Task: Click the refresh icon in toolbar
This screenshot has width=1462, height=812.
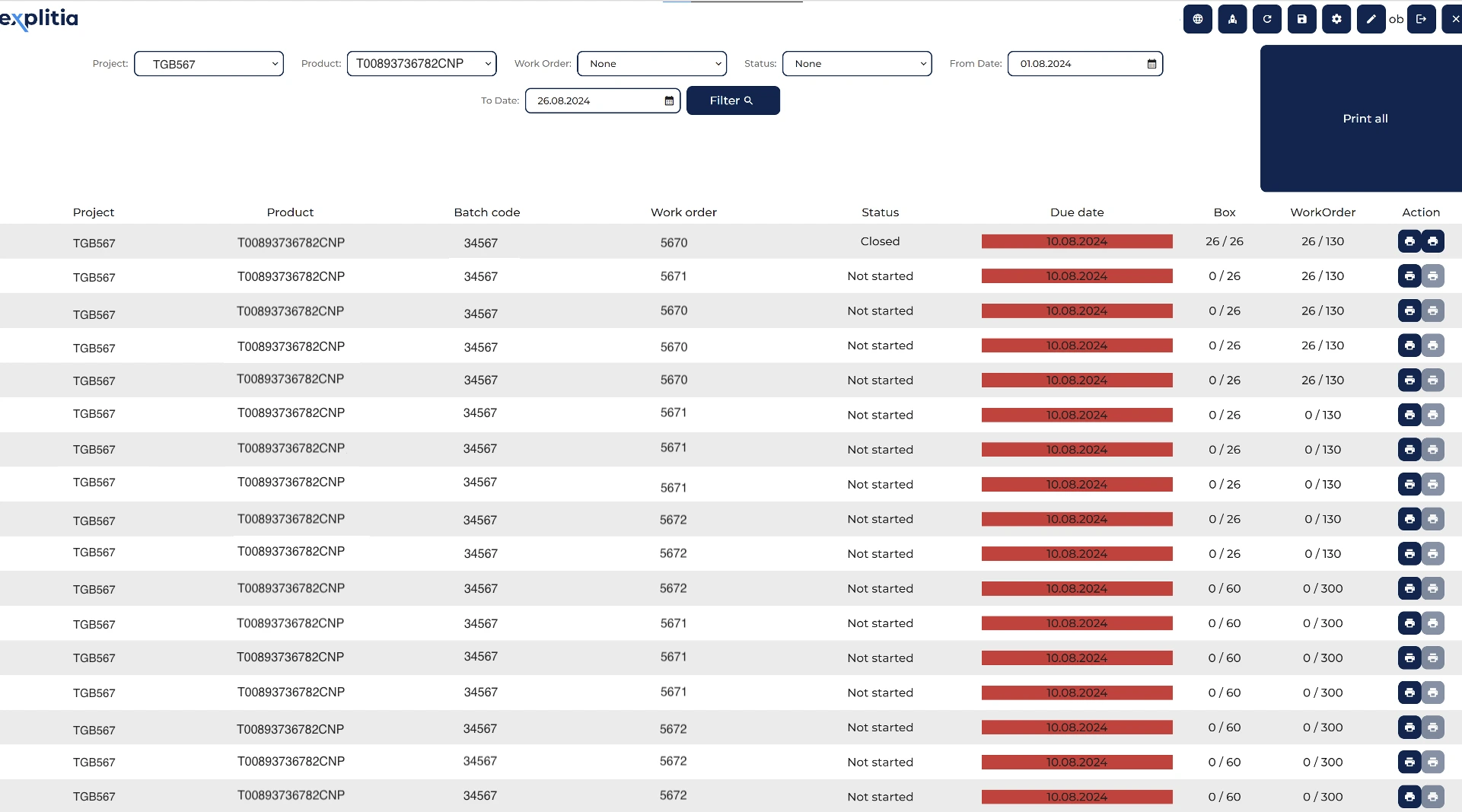Action: click(1267, 19)
